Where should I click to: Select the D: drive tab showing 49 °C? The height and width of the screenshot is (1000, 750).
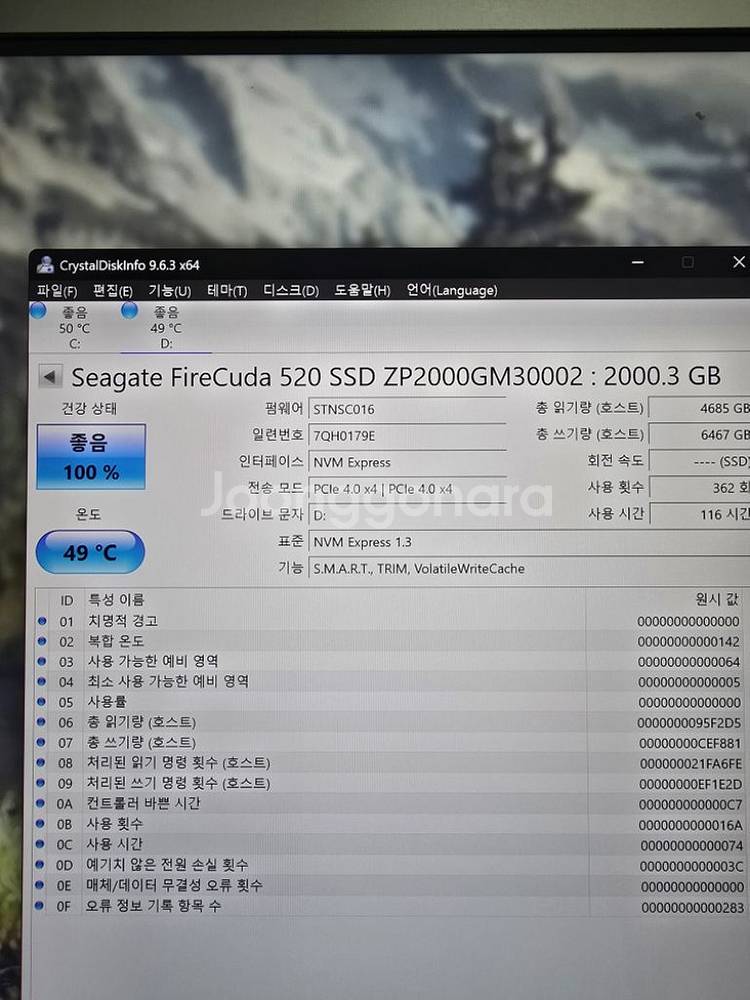pos(166,327)
